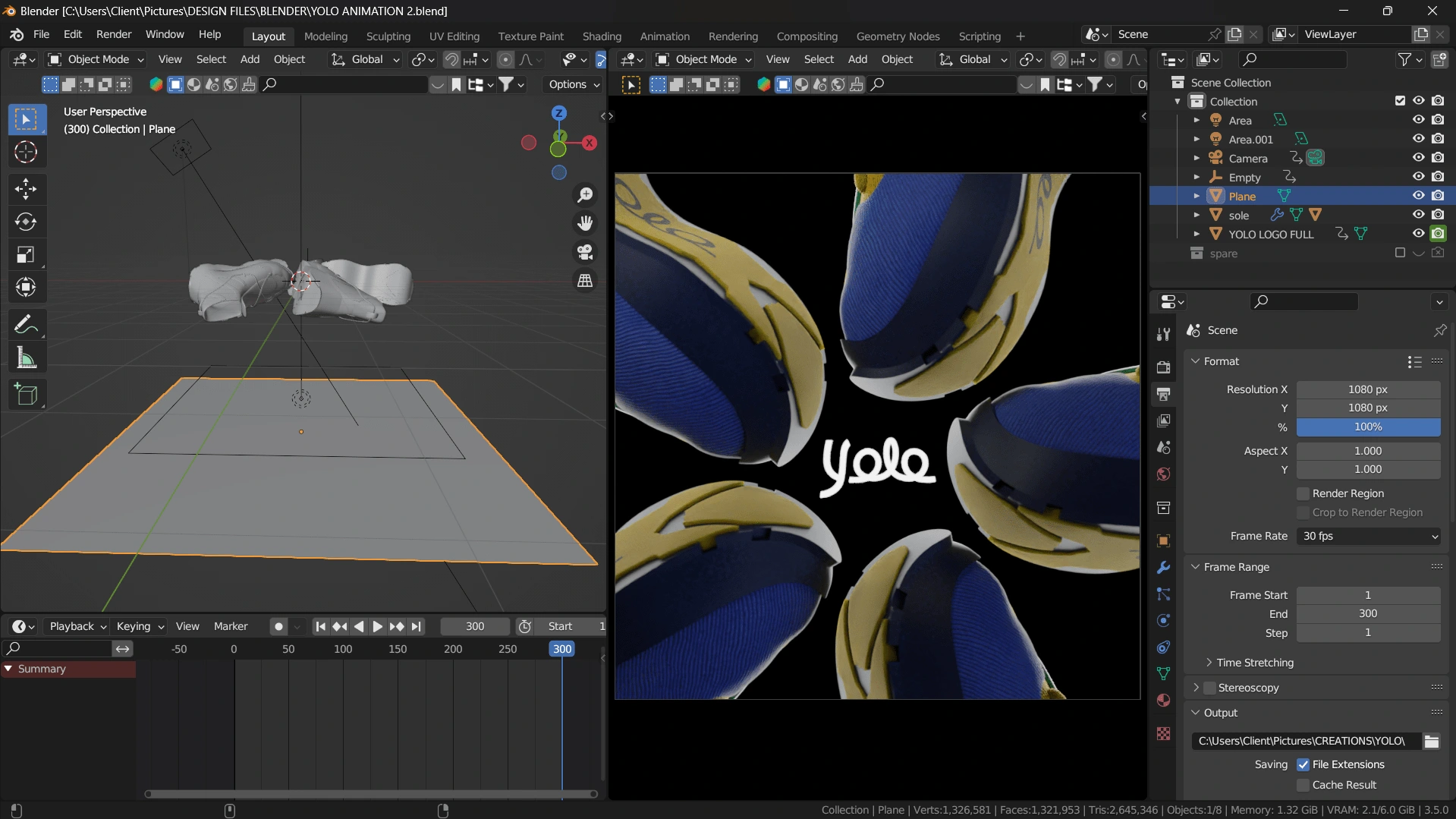Viewport: 1456px width, 819px height.
Task: Choose the Move tool
Action: (26, 189)
